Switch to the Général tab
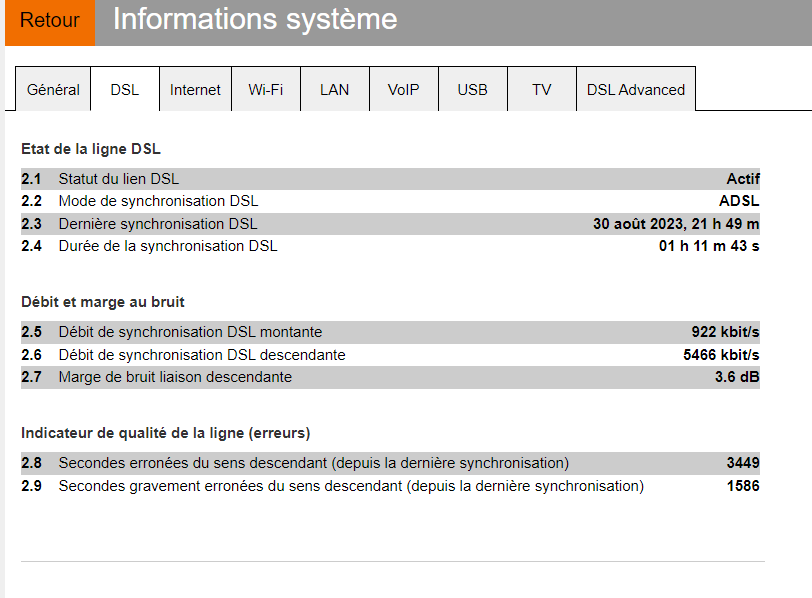 click(53, 89)
